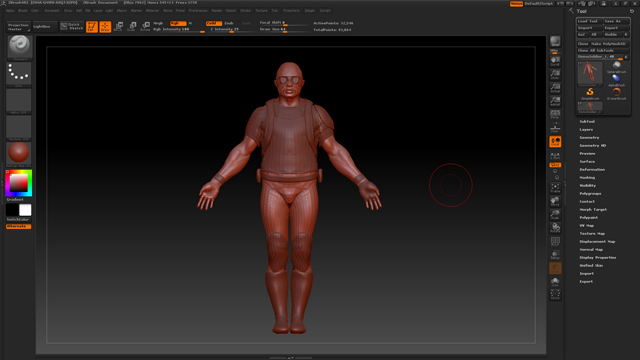This screenshot has height=360, width=640.
Task: Expand the Geometry HD subpalette
Action: click(593, 145)
